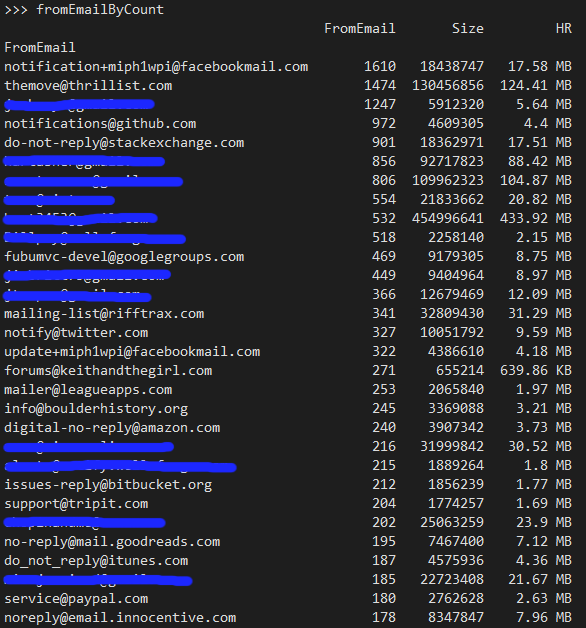
Task: Click the count value 1247
Action: [x=380, y=105]
